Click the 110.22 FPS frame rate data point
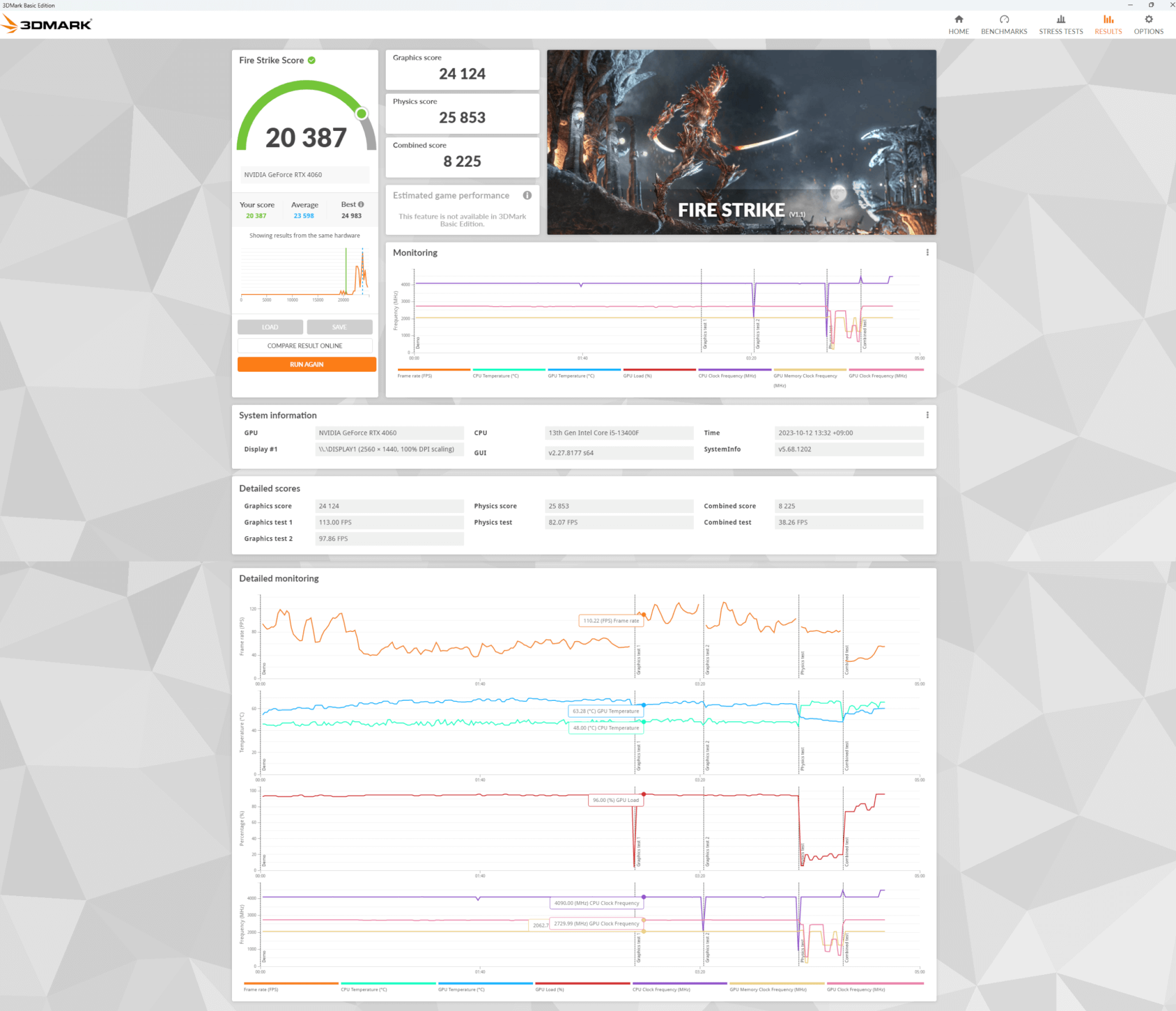The height and width of the screenshot is (1011, 1176). click(x=644, y=615)
